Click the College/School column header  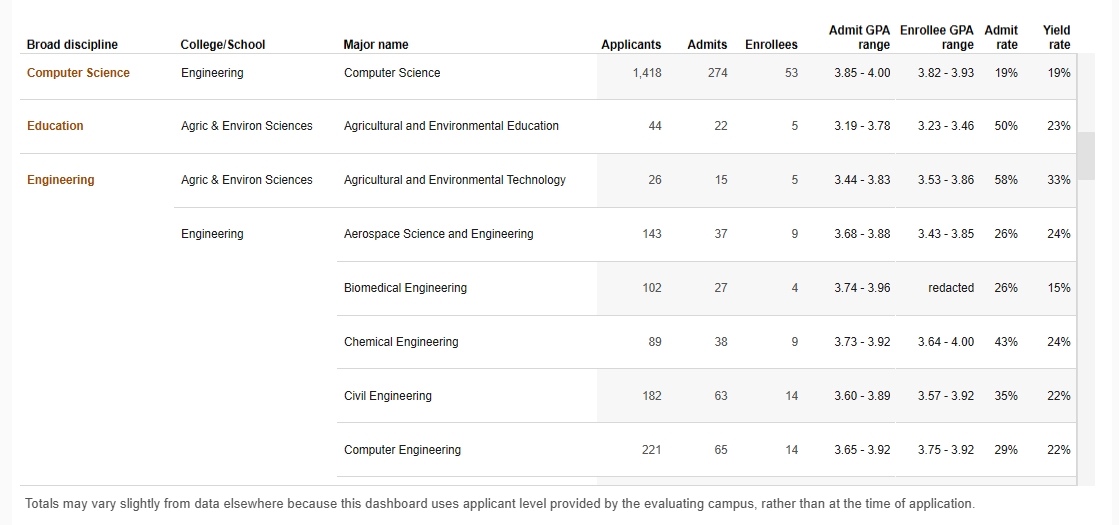click(223, 45)
